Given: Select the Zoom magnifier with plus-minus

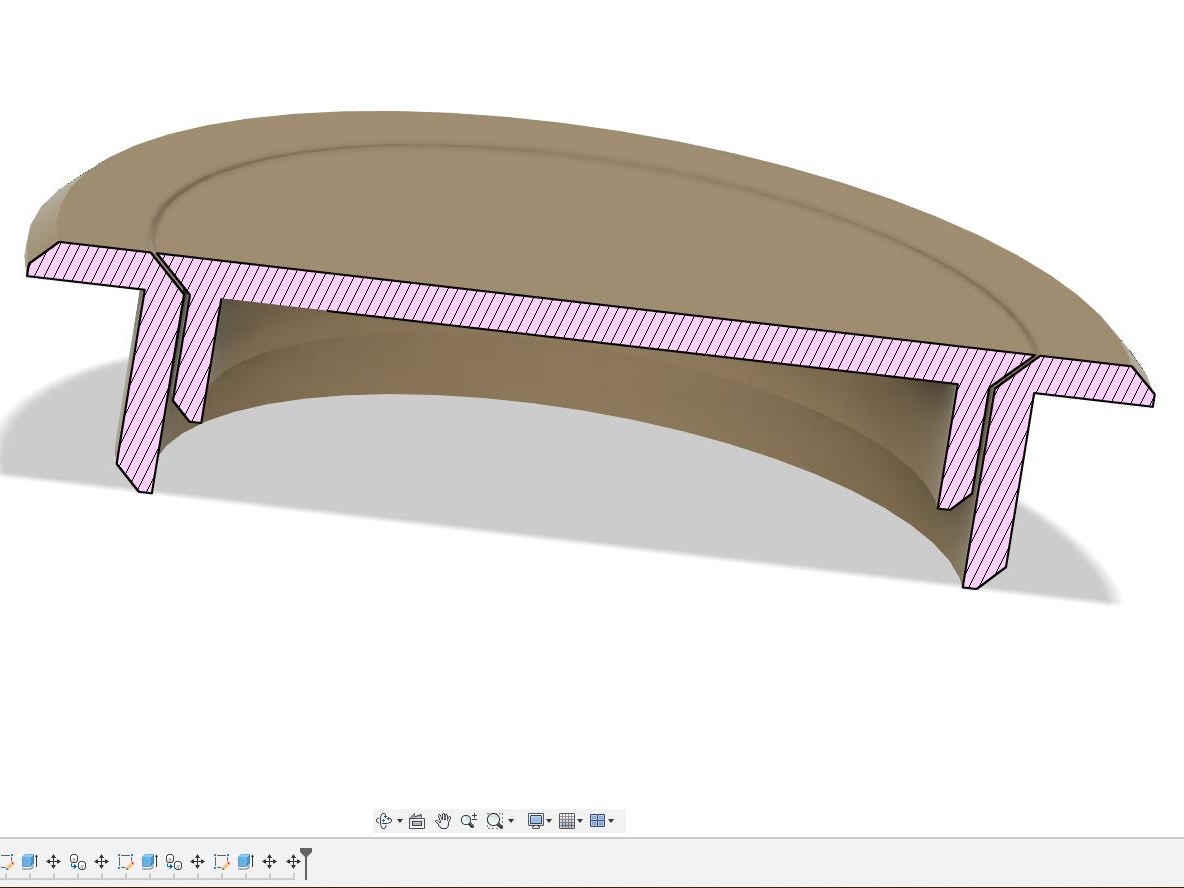Looking at the screenshot, I should pos(468,821).
